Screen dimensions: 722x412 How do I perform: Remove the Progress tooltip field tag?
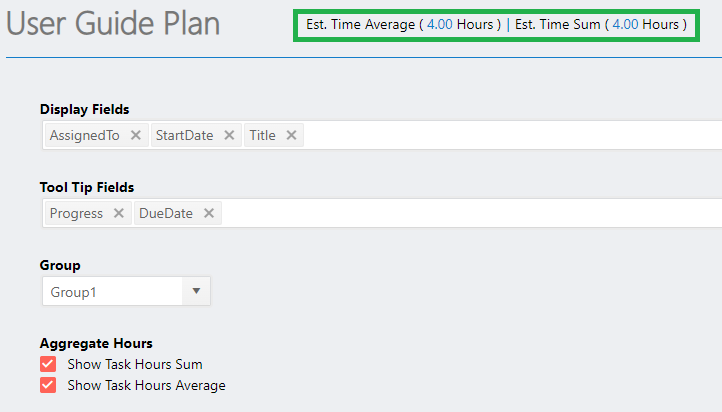point(118,213)
